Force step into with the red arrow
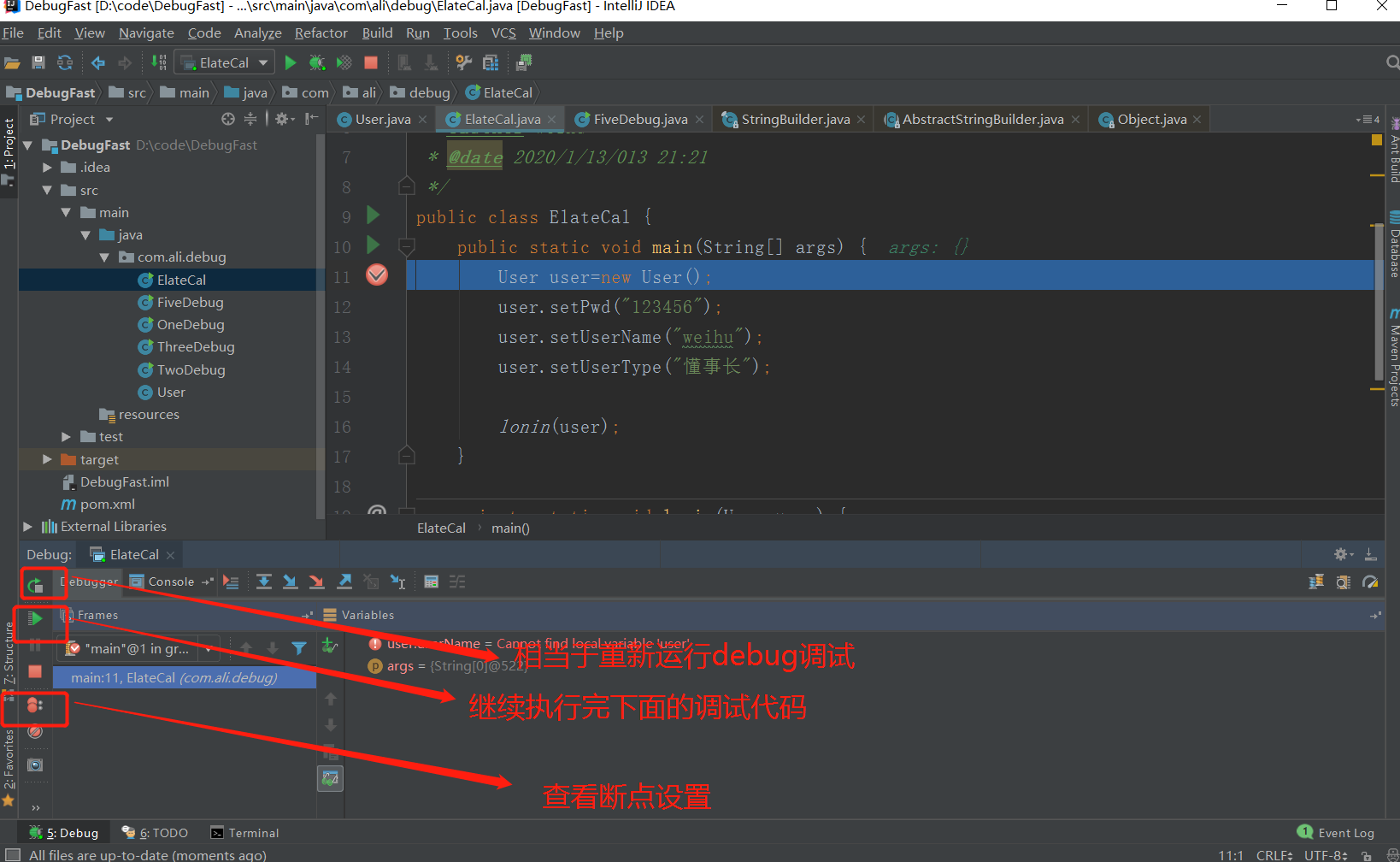1400x862 pixels. pos(317,582)
